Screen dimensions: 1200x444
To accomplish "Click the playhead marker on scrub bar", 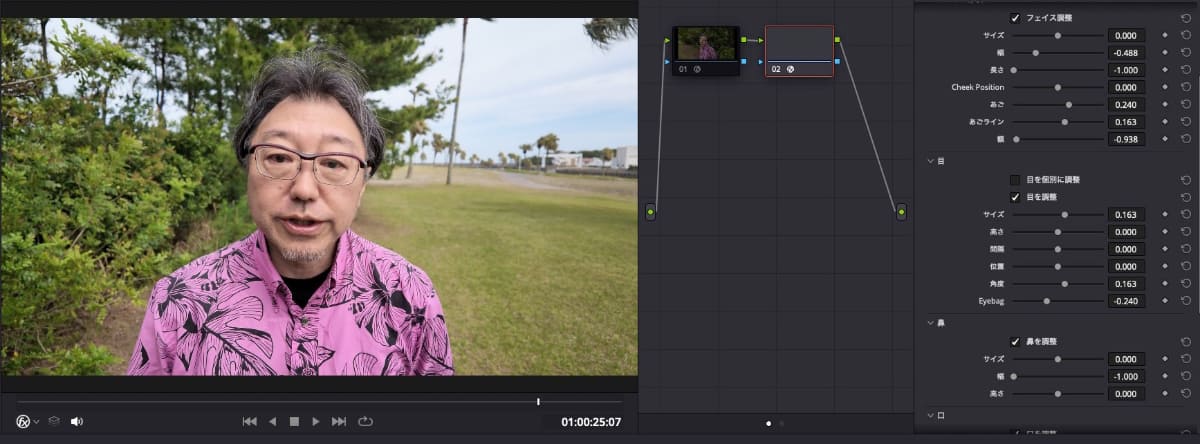I will (538, 401).
